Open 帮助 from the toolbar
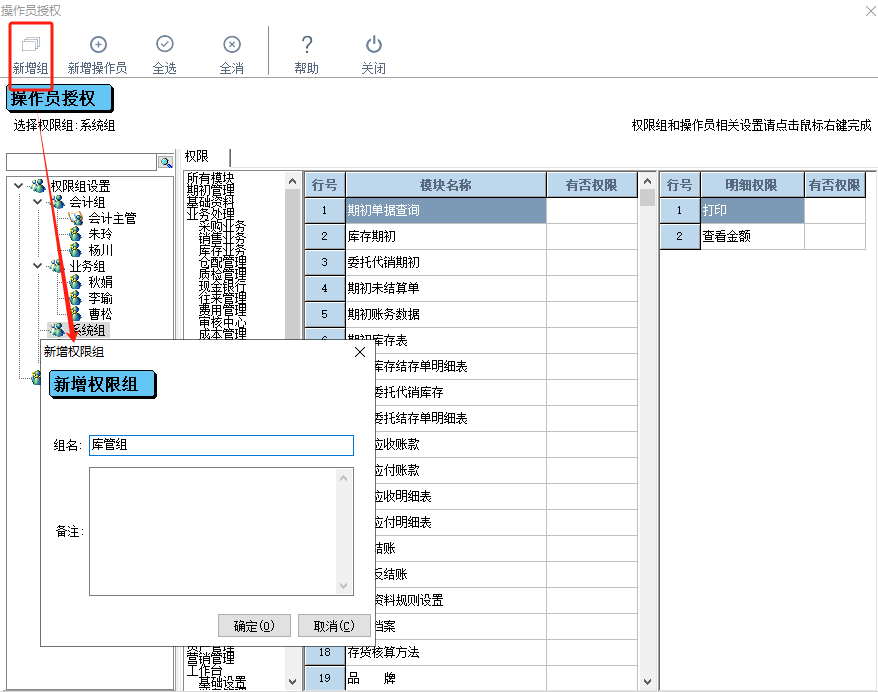878x692 pixels. (306, 55)
